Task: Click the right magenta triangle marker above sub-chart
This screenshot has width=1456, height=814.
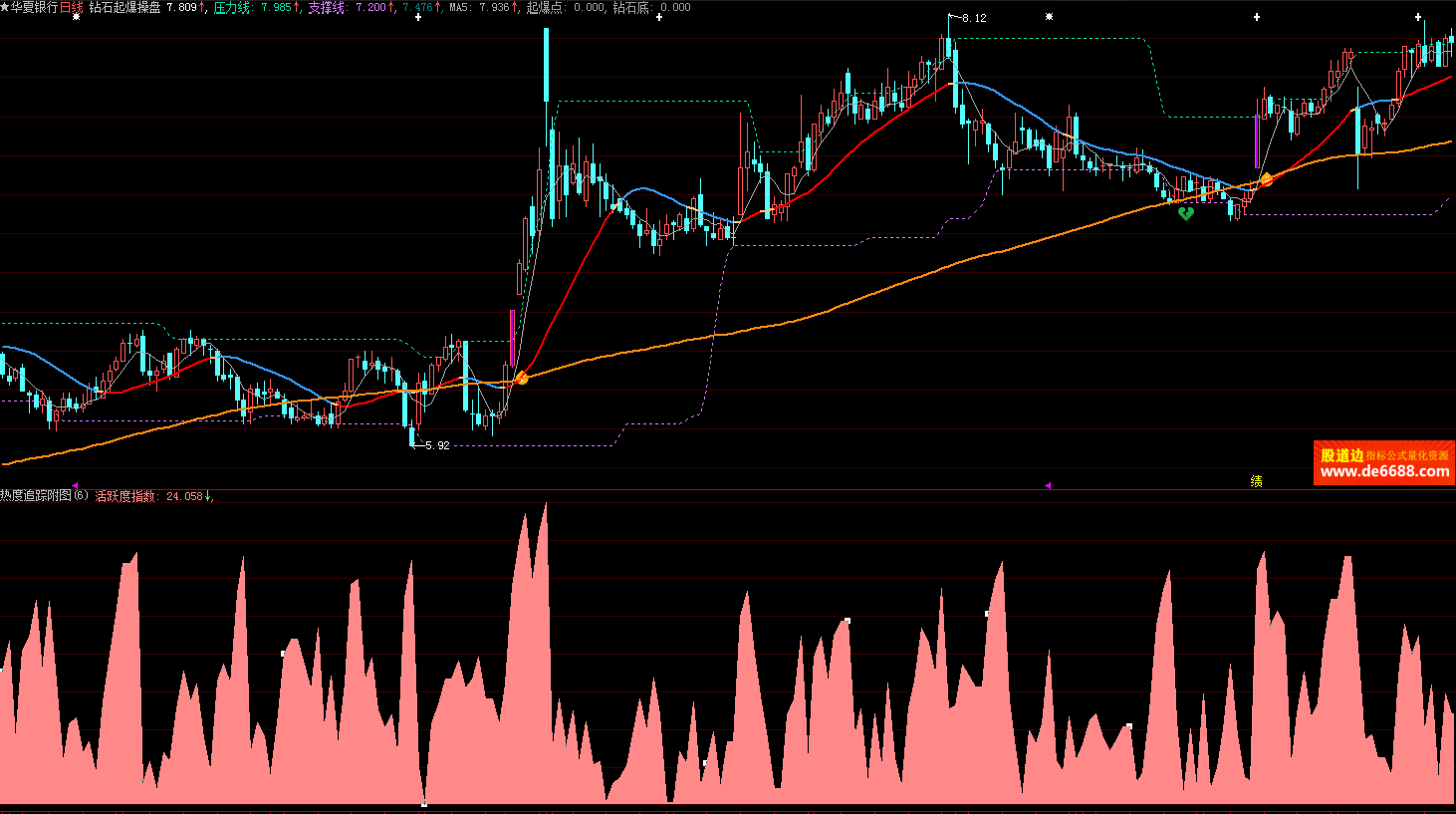Action: [1048, 485]
